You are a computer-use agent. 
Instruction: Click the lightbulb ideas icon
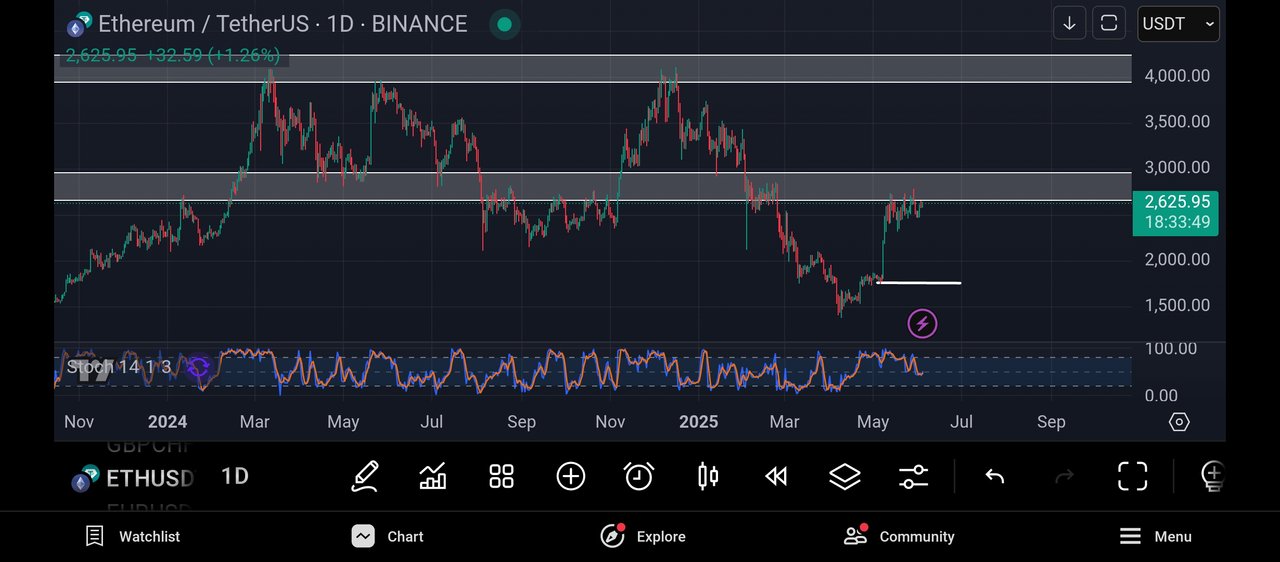tap(1212, 476)
